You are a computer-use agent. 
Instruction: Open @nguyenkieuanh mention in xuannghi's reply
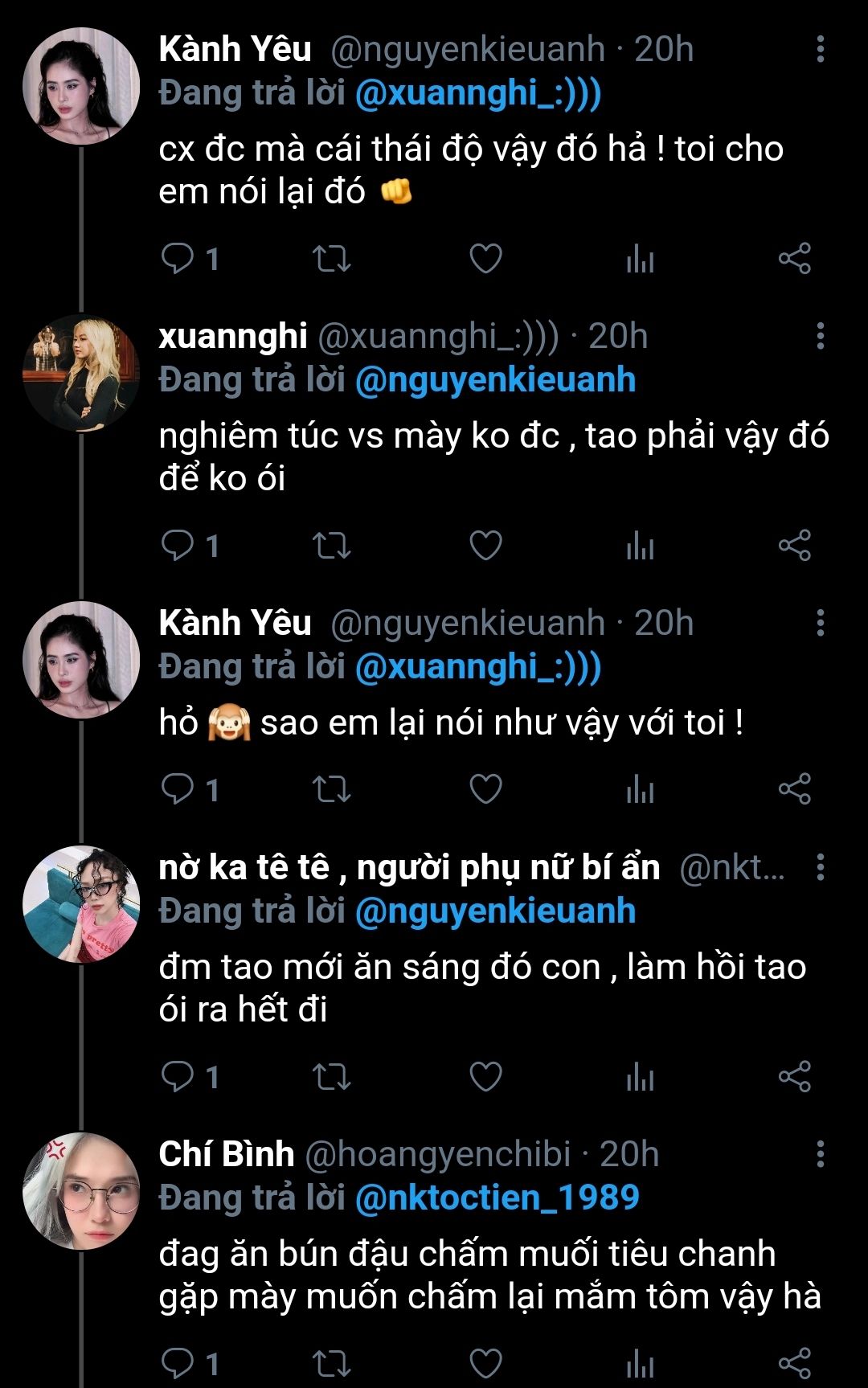tap(495, 379)
